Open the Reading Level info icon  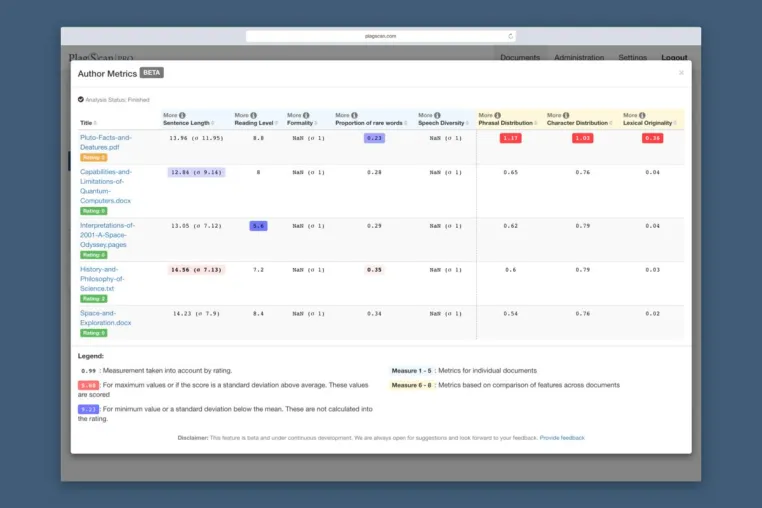[253, 115]
